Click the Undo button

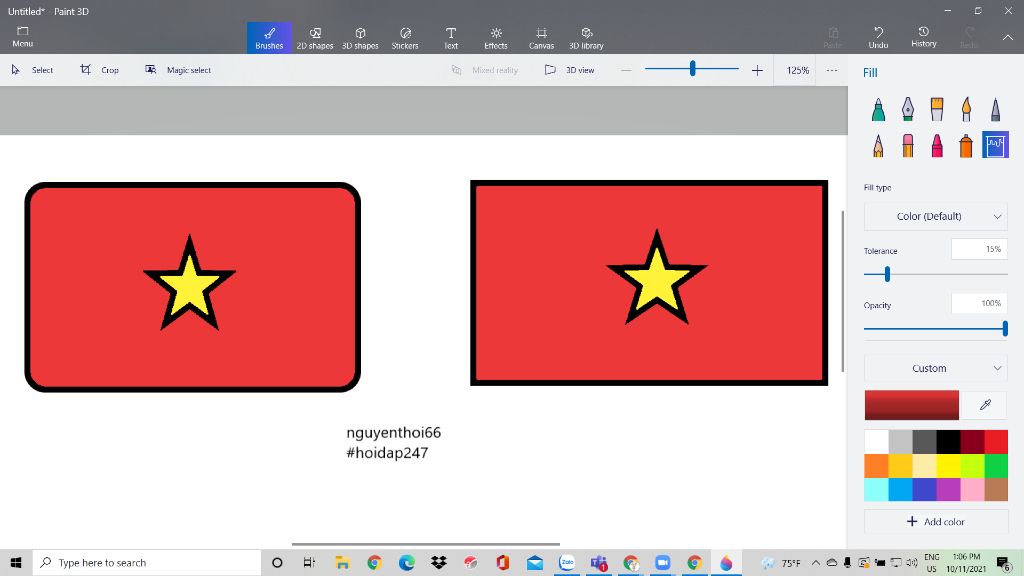878,37
